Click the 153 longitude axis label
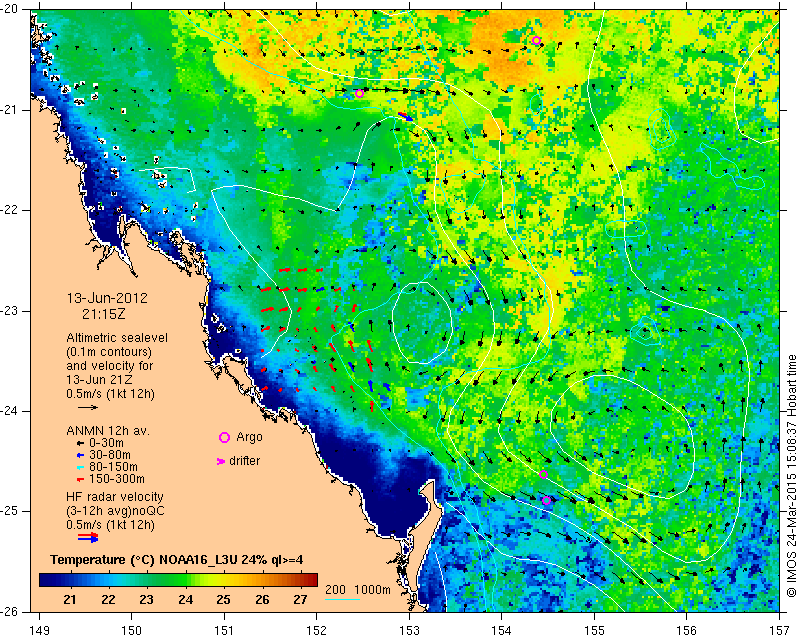Image resolution: width=800 pixels, height=640 pixels. 410,630
